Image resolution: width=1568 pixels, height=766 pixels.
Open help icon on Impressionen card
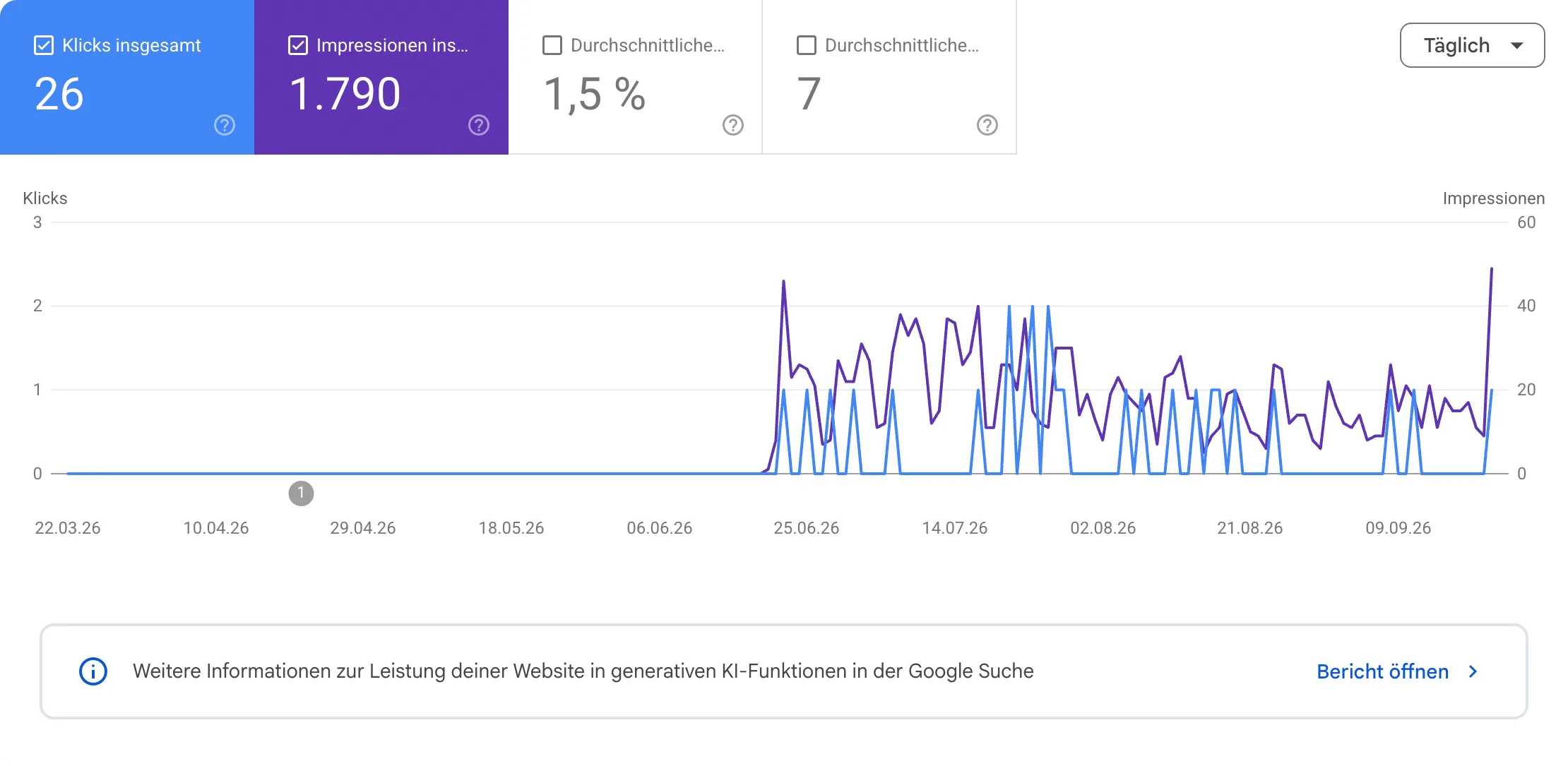tap(479, 125)
